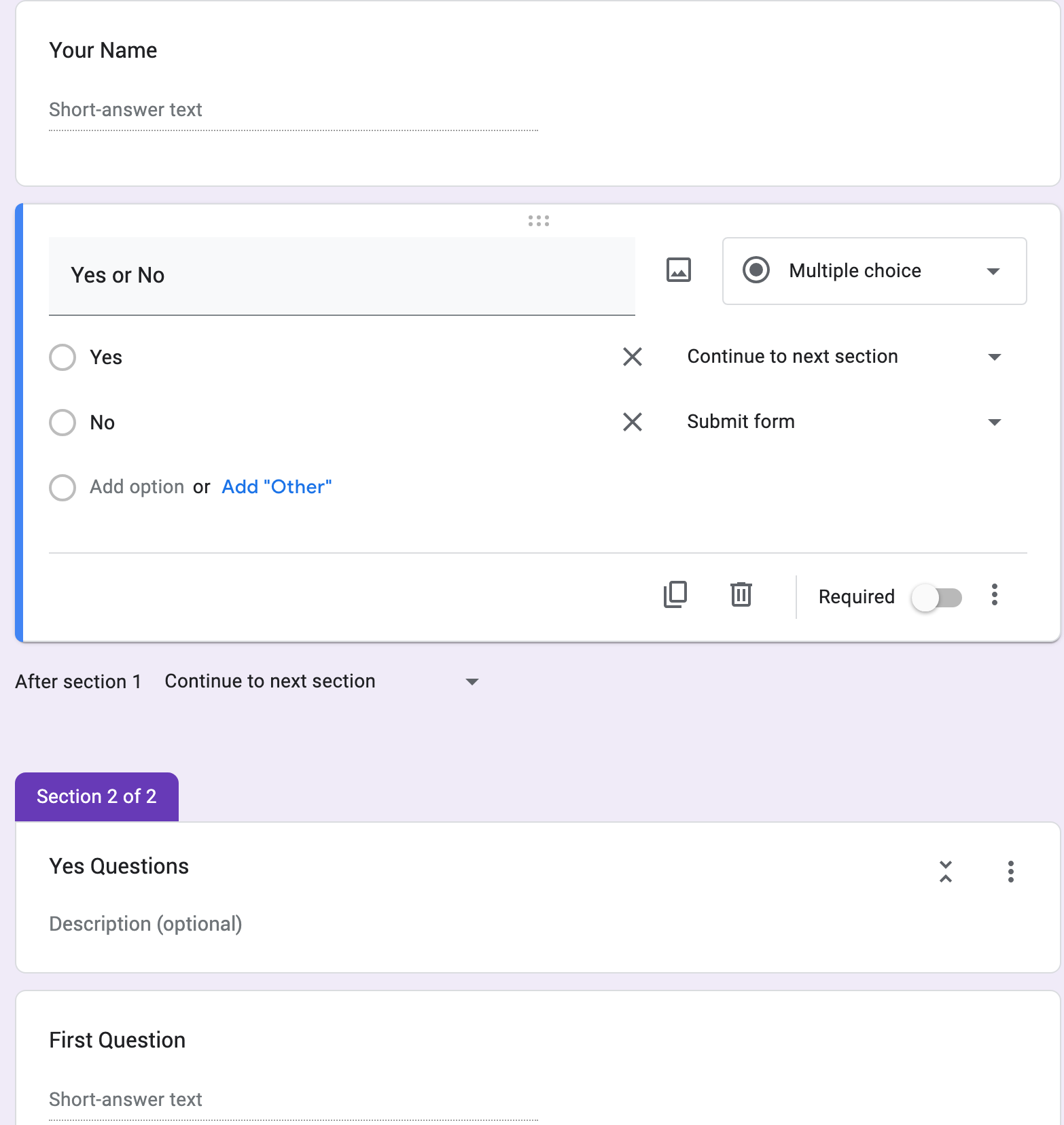
Task: Select the Yes radio button
Action: pos(63,357)
